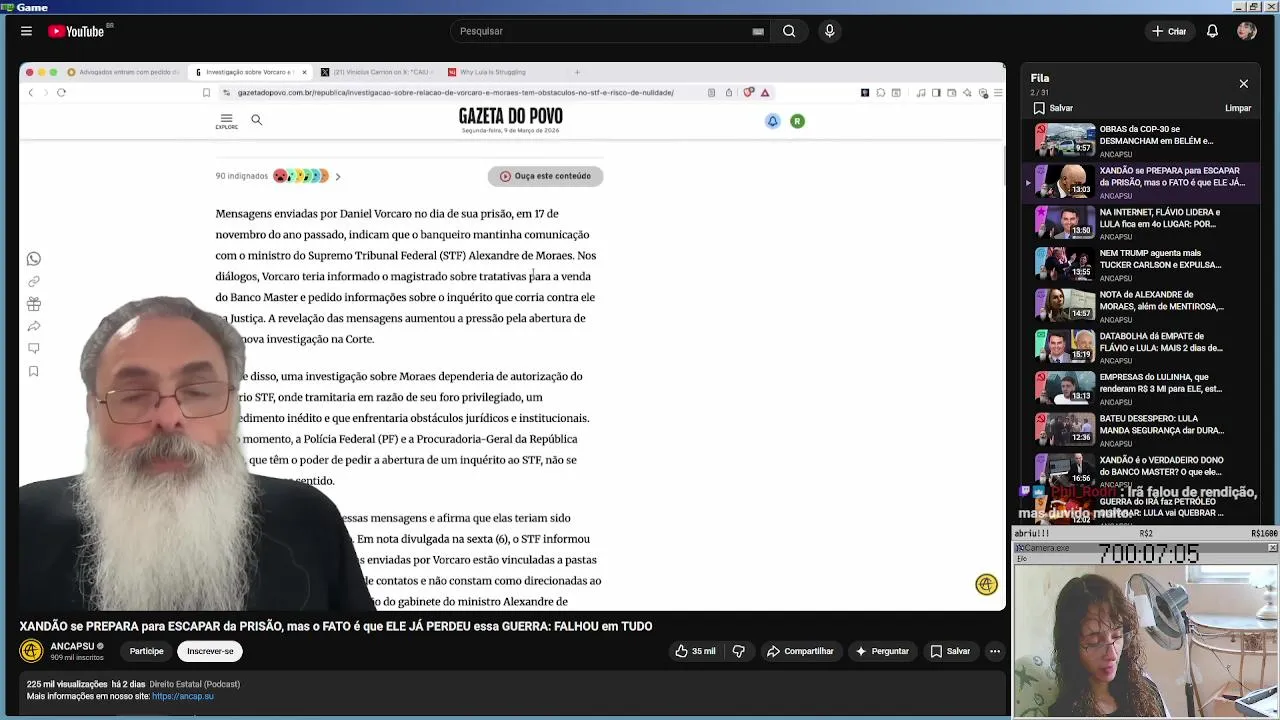Click the Participe join button
The width and height of the screenshot is (1280, 720).
pos(146,651)
